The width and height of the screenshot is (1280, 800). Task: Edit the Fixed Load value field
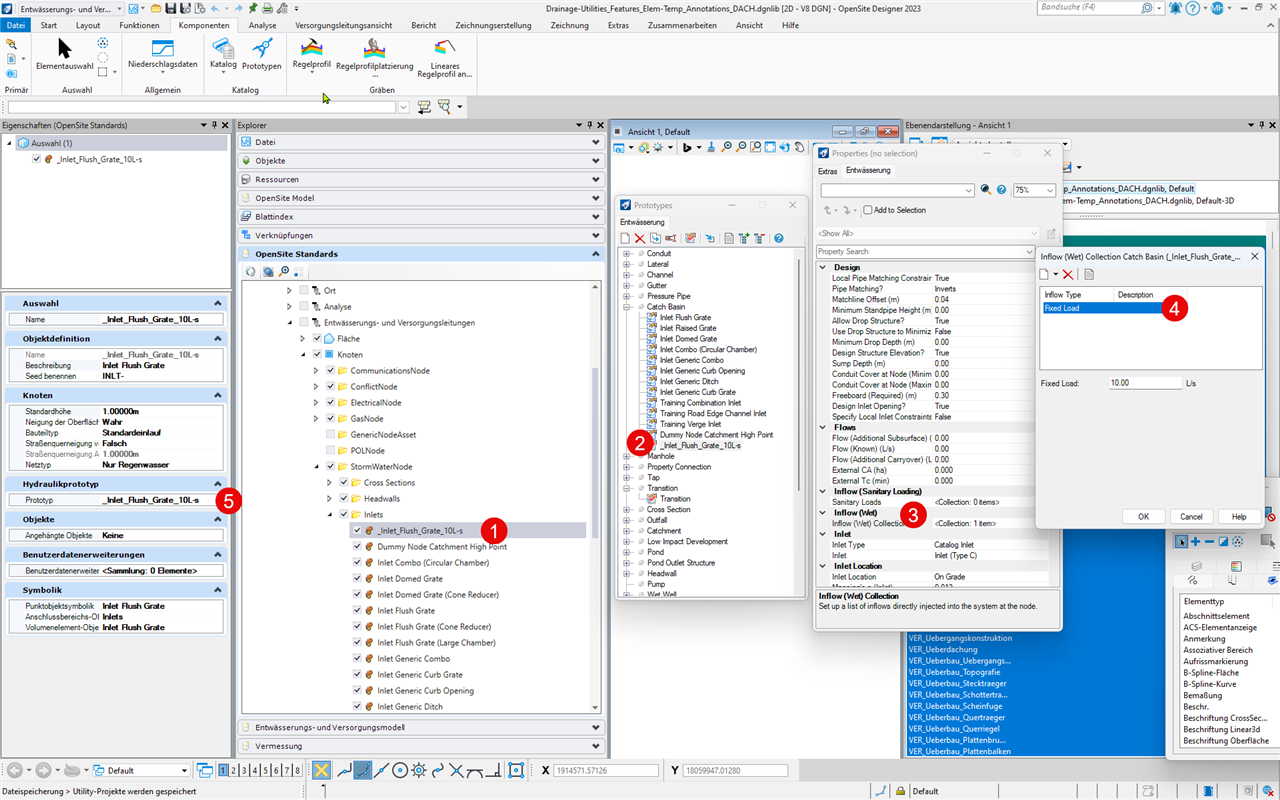tap(1144, 383)
